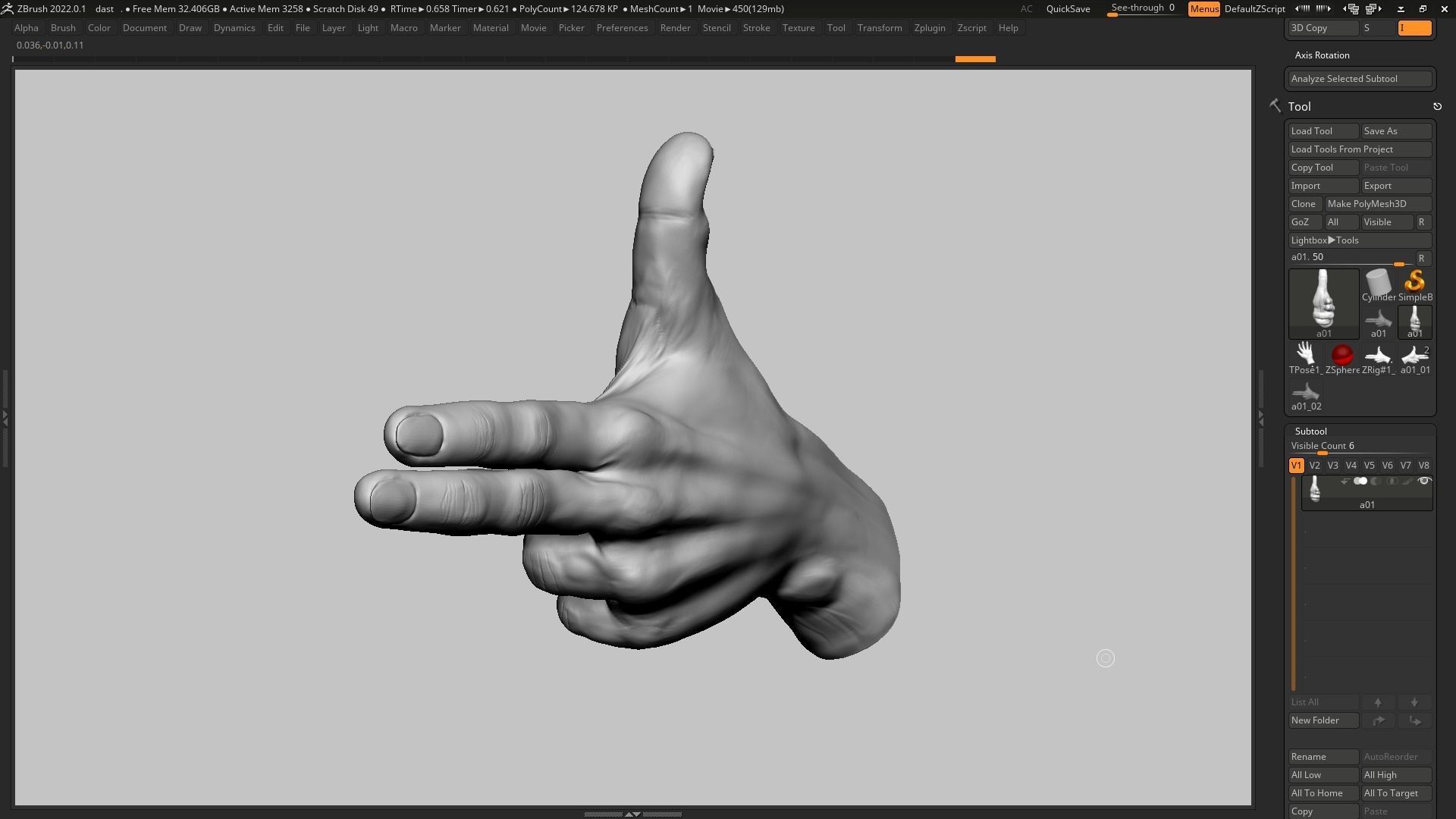Click the GoZ R button
The height and width of the screenshot is (819, 1456).
tap(1422, 222)
